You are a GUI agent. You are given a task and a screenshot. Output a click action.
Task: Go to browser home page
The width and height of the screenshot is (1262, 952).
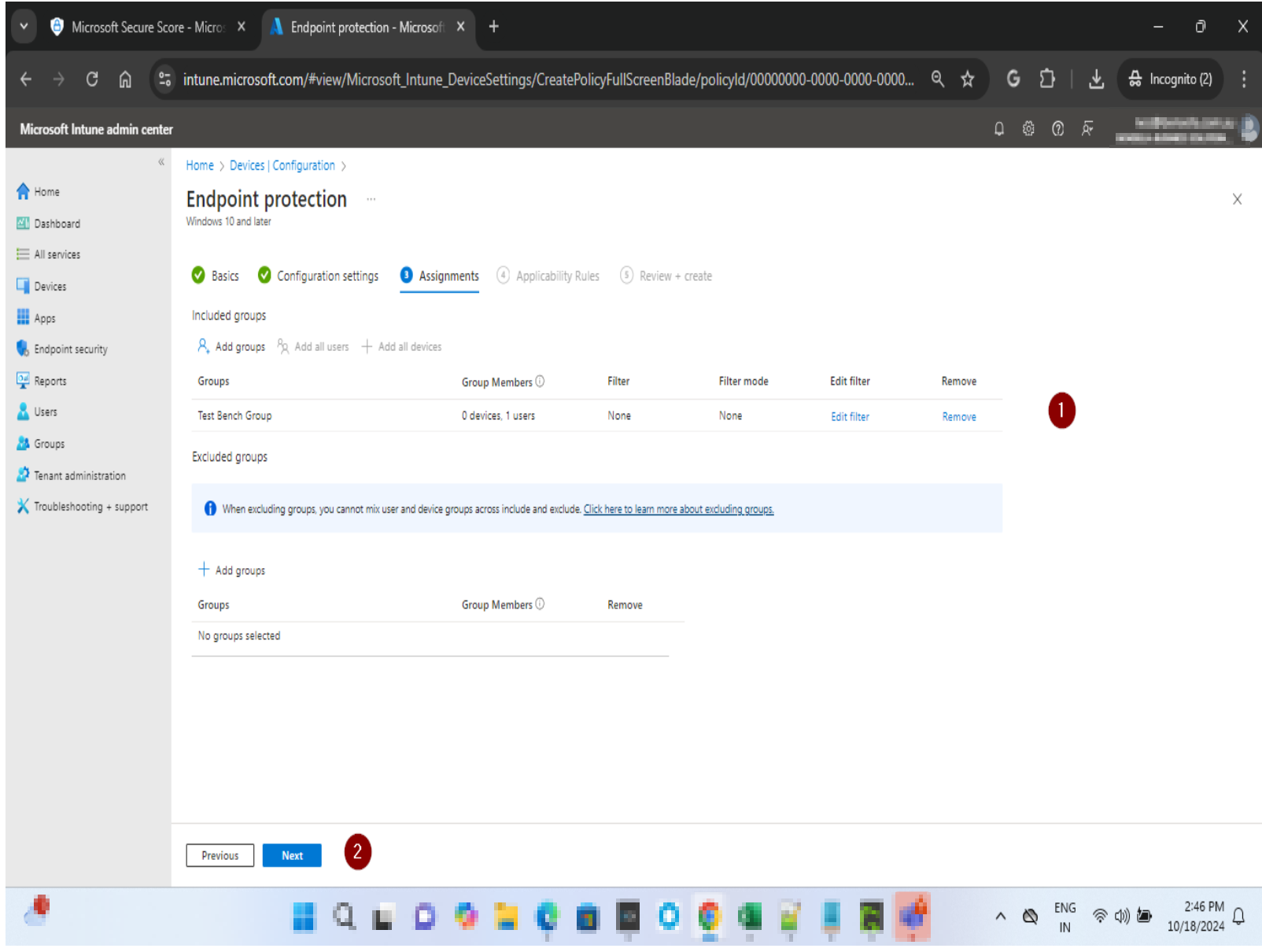[x=125, y=79]
